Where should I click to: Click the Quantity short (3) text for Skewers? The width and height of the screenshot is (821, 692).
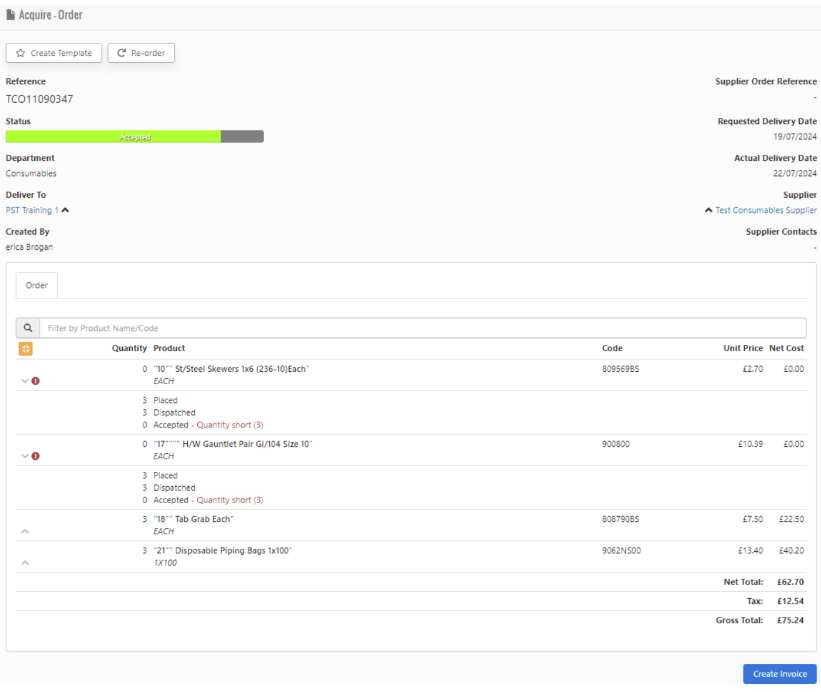[232, 424]
